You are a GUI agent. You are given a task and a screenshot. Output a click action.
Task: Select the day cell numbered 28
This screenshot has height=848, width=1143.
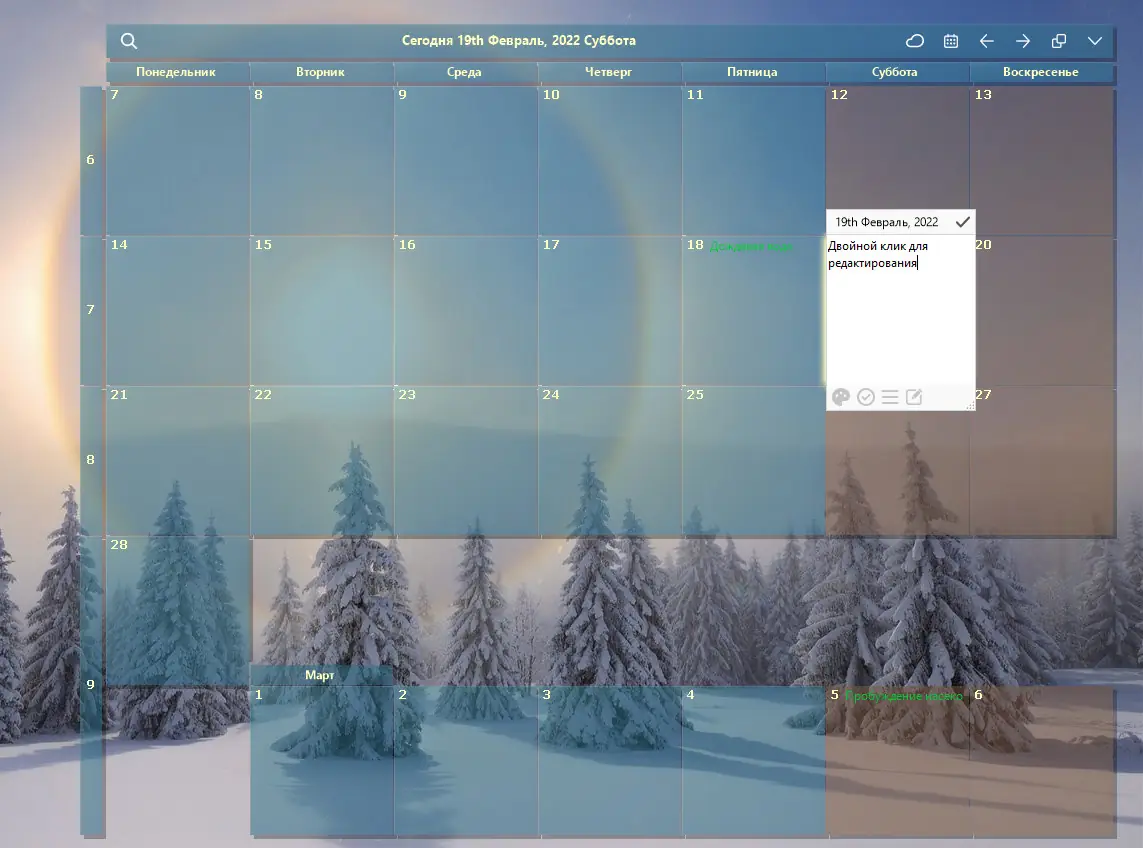pyautogui.click(x=178, y=611)
